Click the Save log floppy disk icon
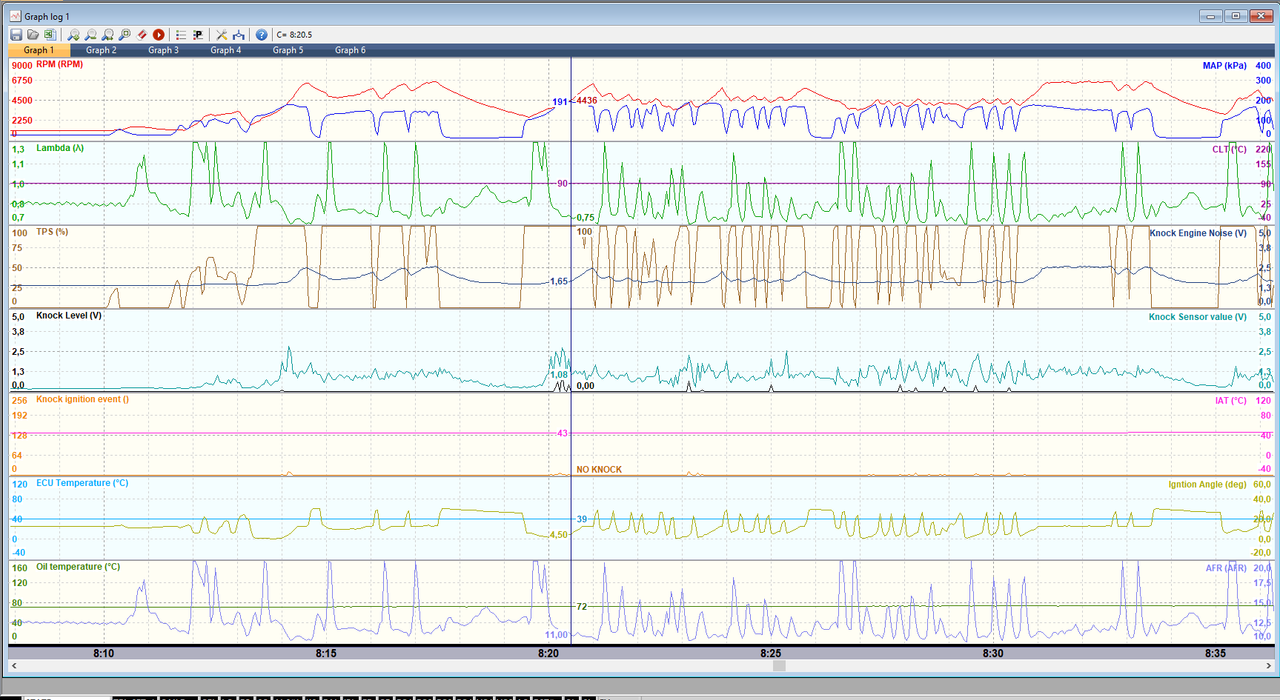The image size is (1280, 700). point(16,34)
